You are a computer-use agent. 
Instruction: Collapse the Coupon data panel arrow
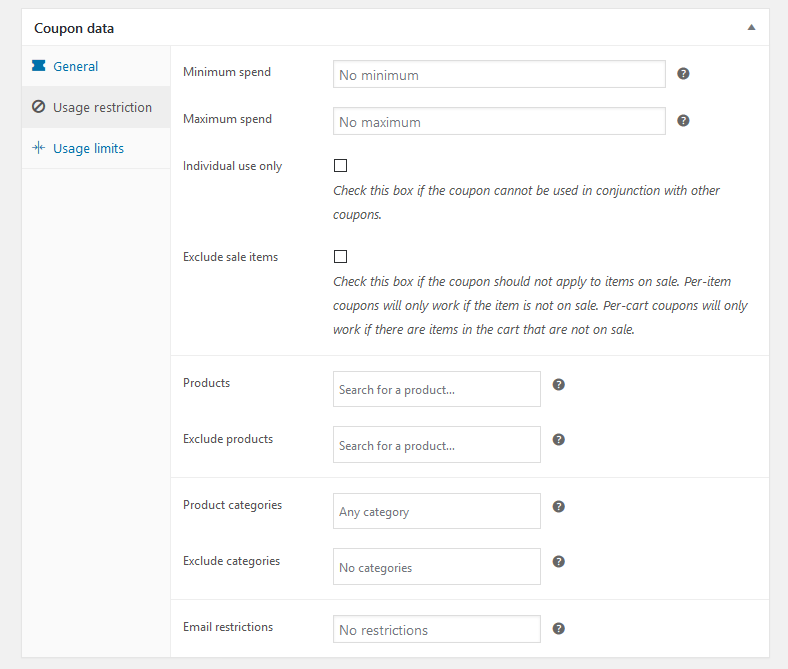[751, 27]
